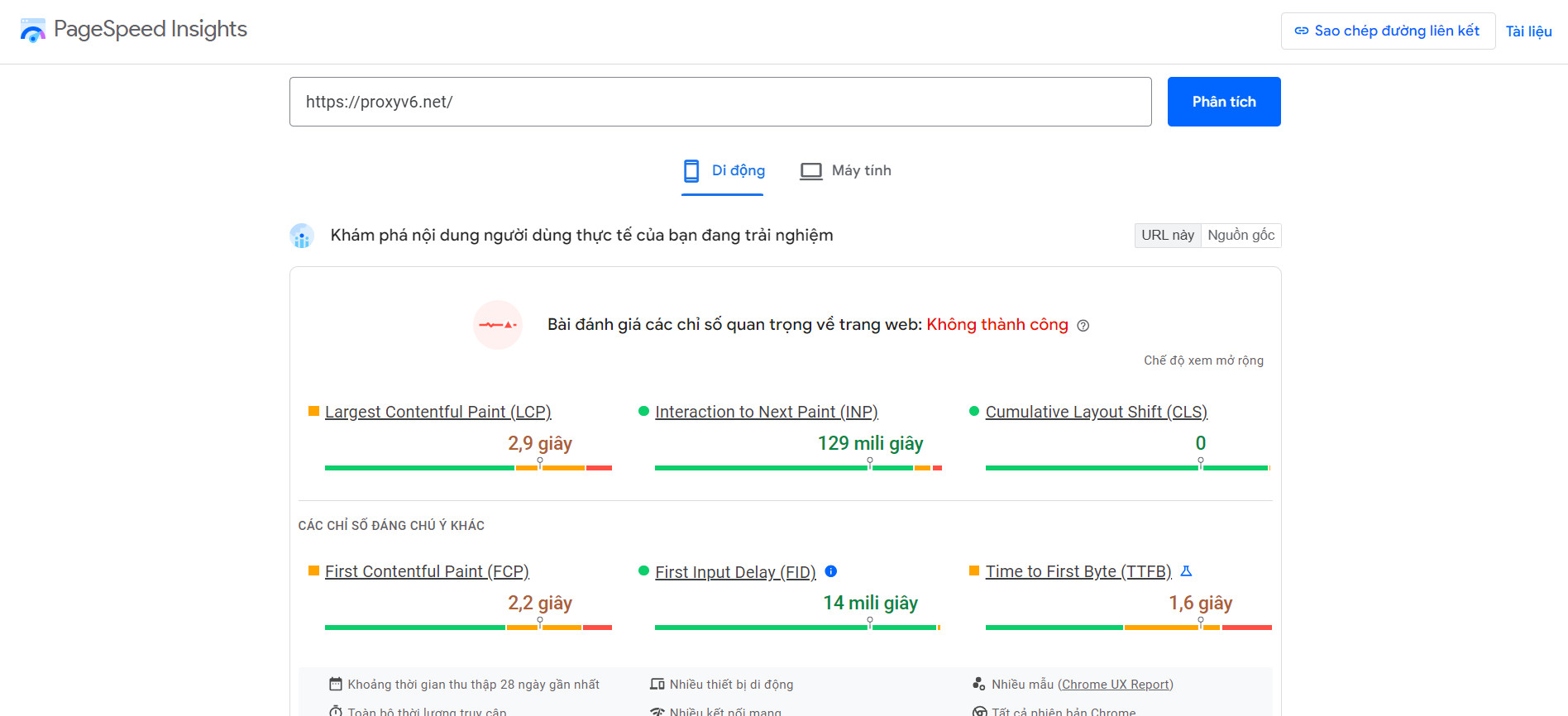Image resolution: width=1568 pixels, height=716 pixels.
Task: Open the Chrome UX Report link
Action: coord(1116,685)
